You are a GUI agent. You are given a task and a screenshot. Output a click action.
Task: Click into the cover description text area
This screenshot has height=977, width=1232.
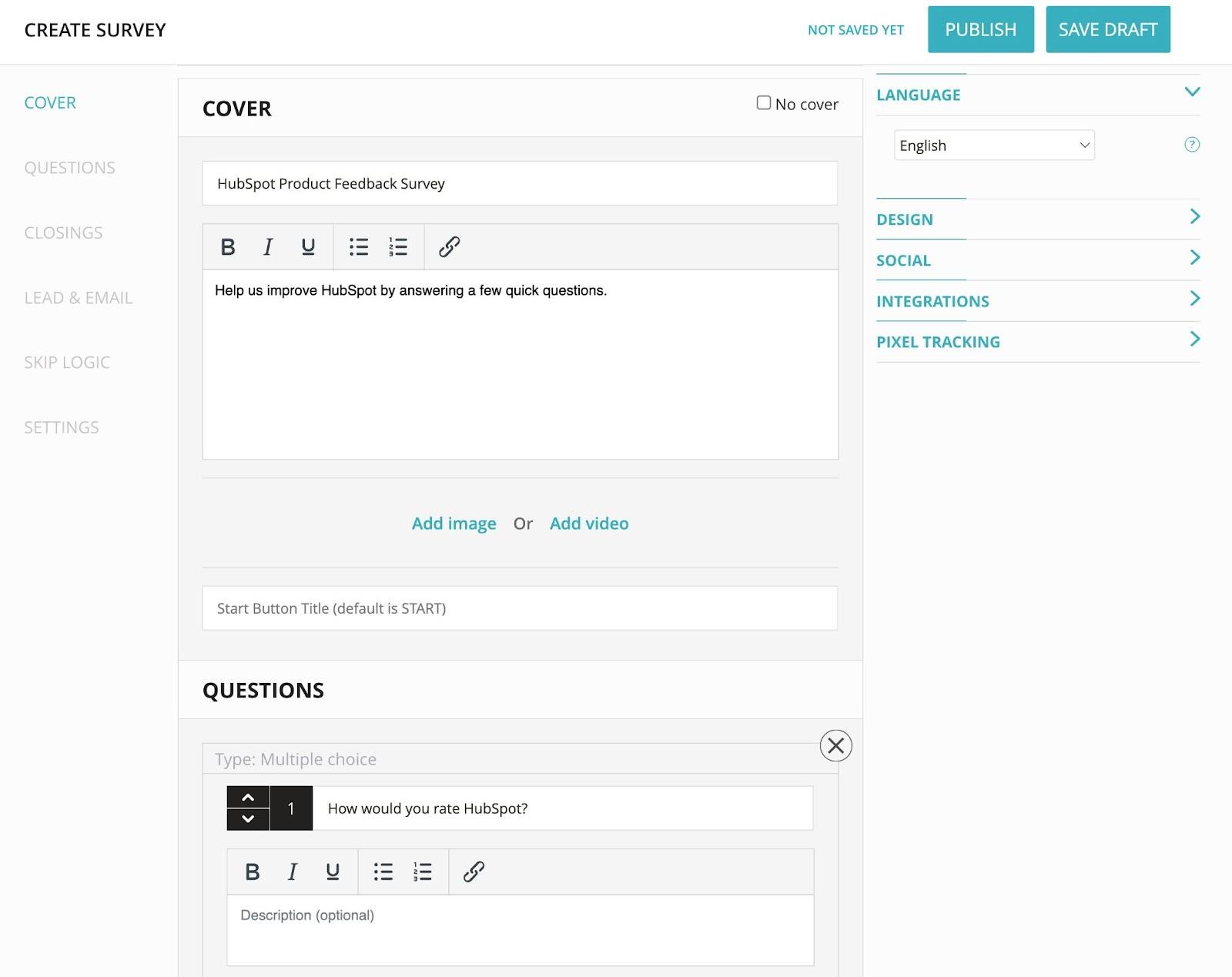[521, 364]
